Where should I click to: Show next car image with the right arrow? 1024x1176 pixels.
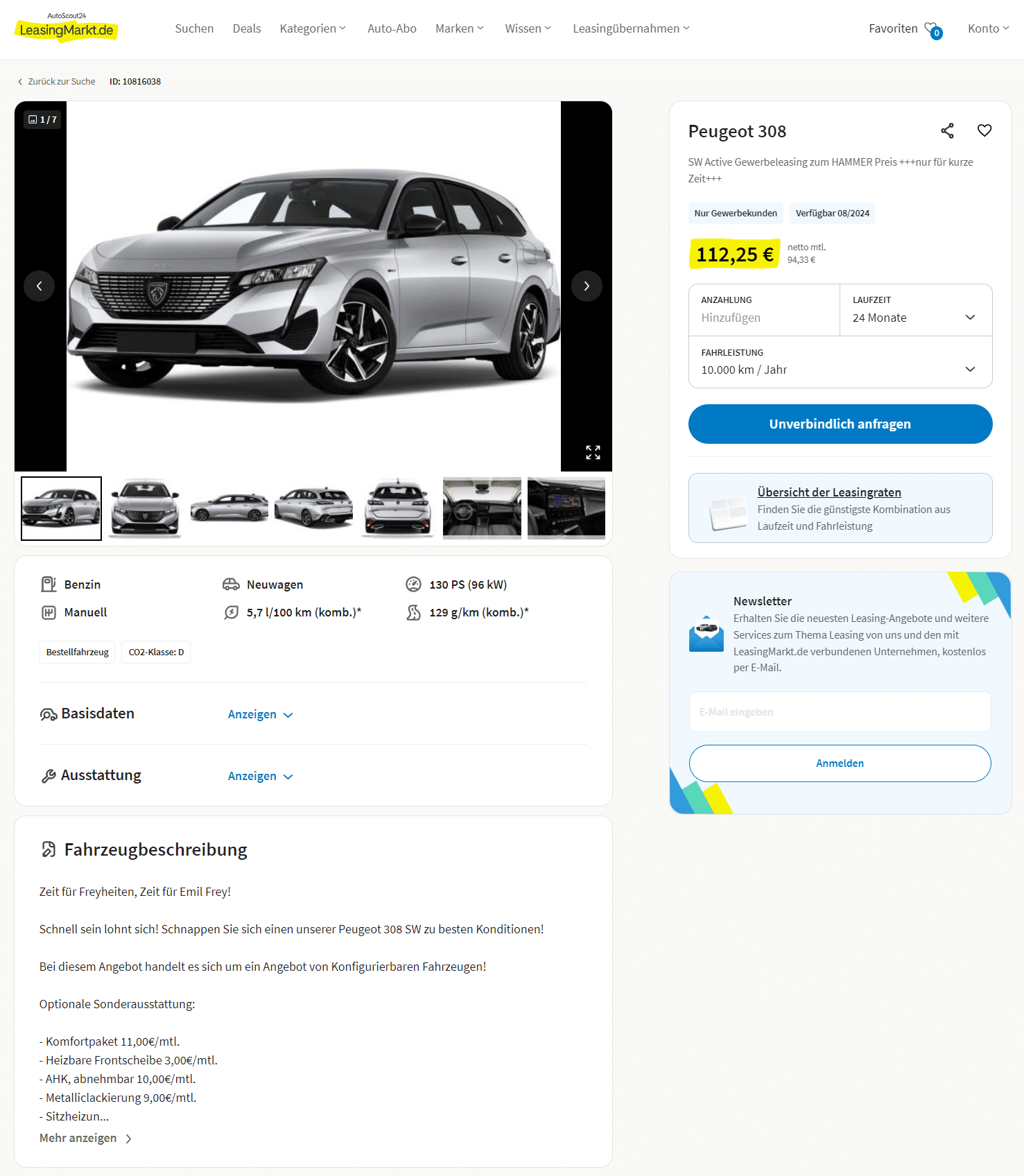coord(587,286)
